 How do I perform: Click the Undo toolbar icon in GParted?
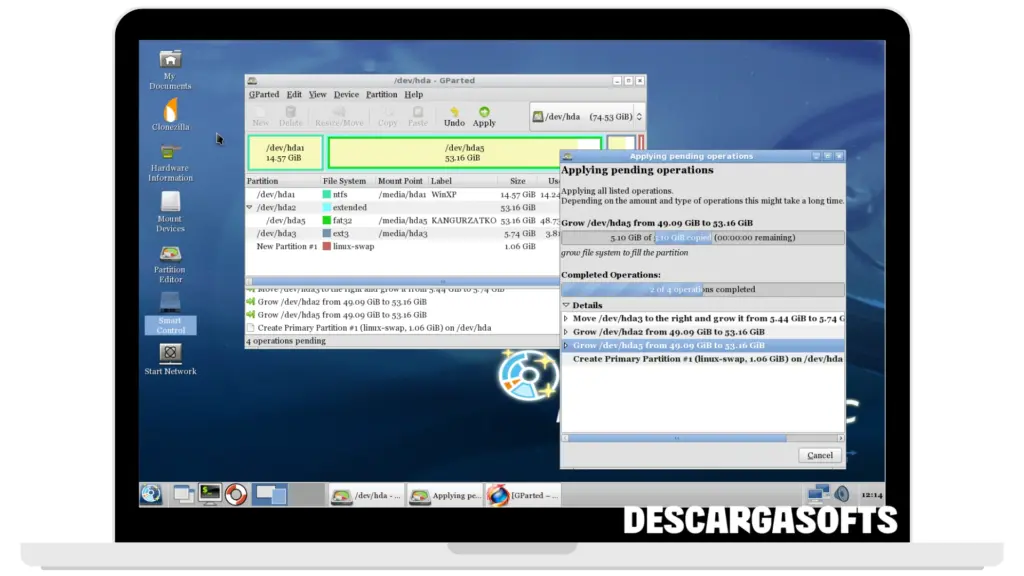[x=454, y=116]
